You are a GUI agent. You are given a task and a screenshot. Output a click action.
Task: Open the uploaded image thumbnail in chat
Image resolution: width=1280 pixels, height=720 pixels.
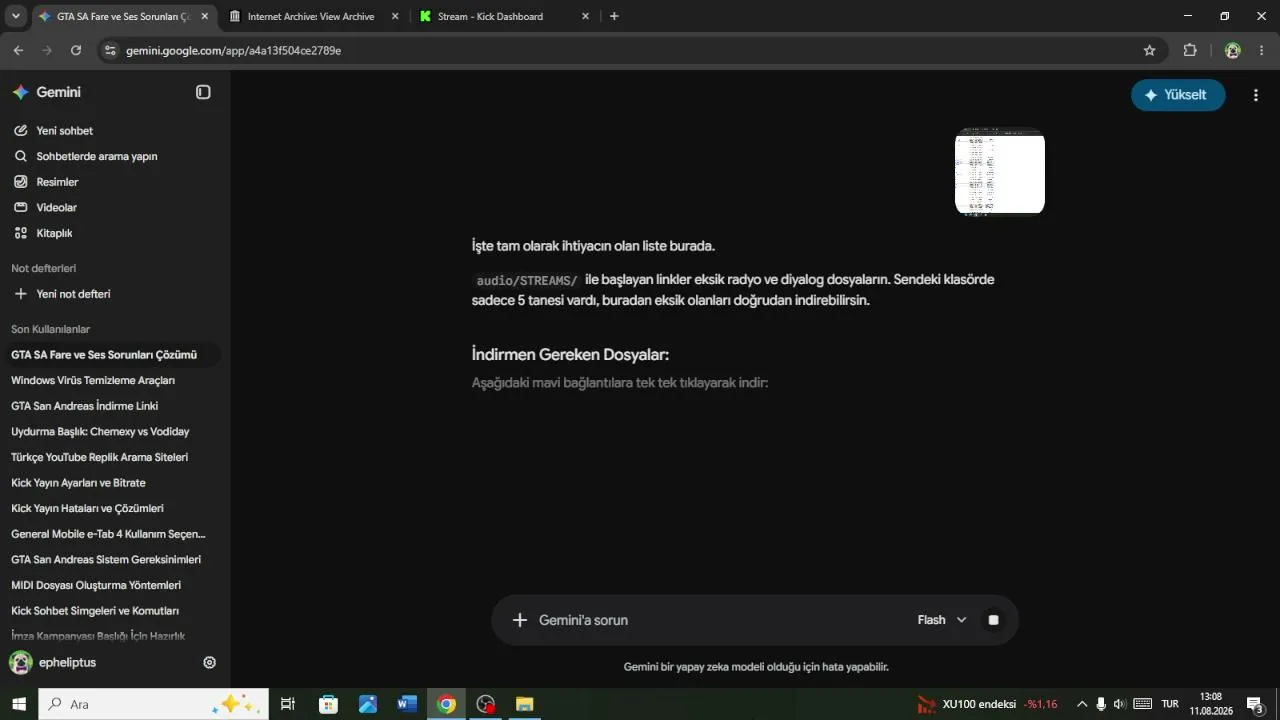(x=1000, y=171)
